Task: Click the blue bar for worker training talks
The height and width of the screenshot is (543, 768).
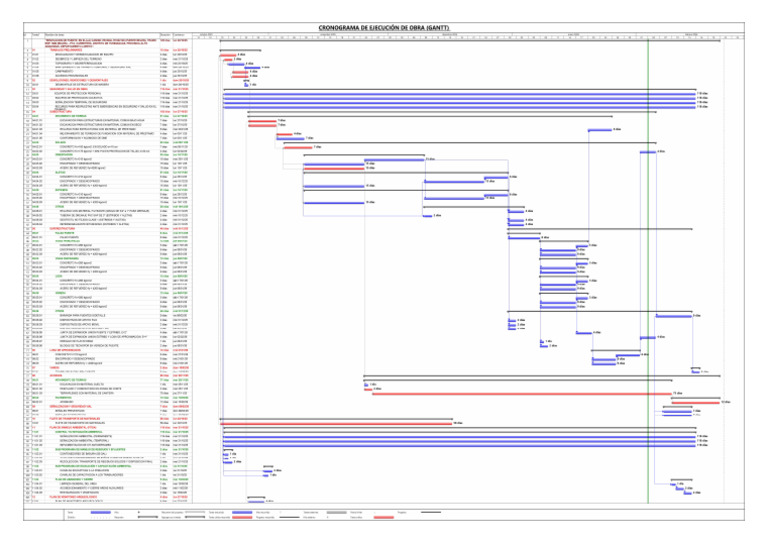Action: point(267,475)
